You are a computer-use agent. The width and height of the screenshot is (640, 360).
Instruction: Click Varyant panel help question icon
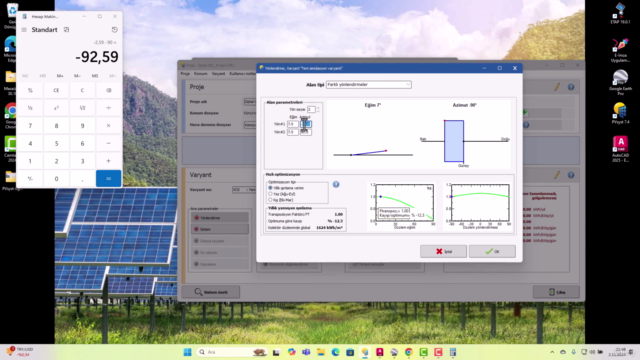tap(571, 175)
